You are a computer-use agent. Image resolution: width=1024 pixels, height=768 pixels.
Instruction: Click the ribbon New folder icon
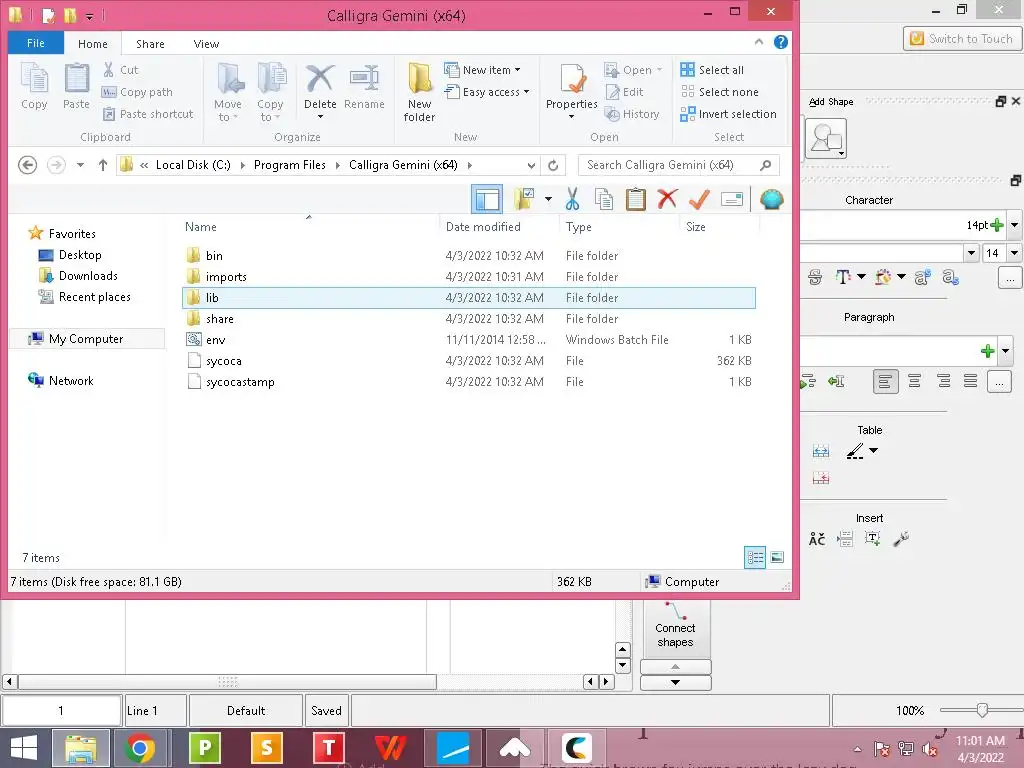pyautogui.click(x=419, y=79)
